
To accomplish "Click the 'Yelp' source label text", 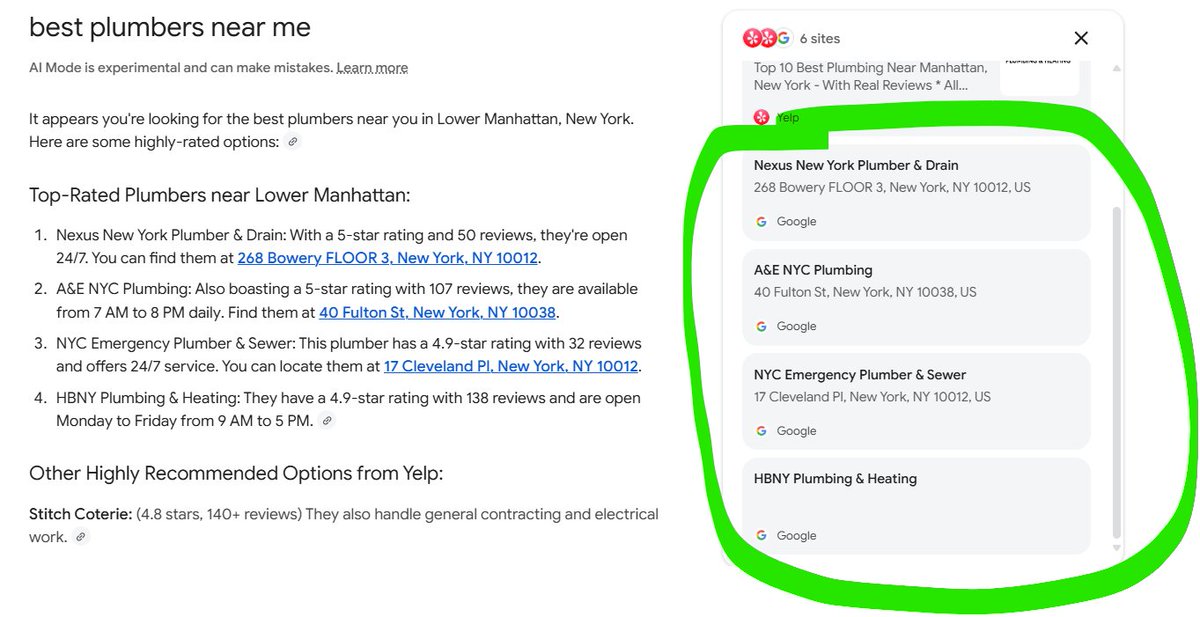I will click(x=788, y=118).
